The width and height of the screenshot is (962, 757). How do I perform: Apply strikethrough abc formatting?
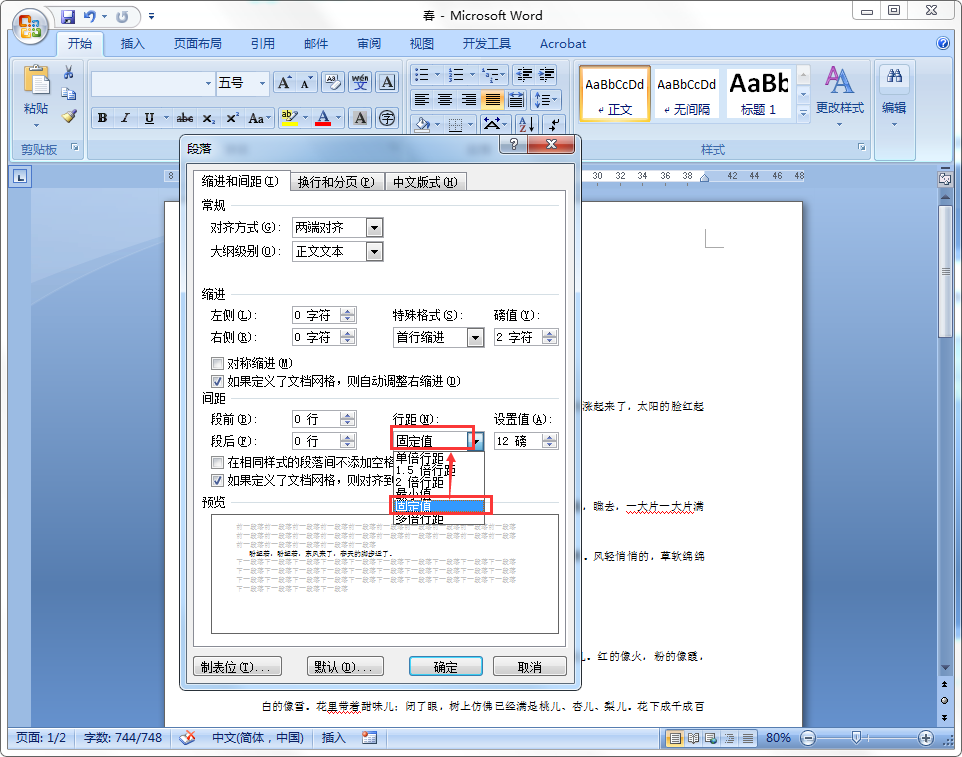pyautogui.click(x=185, y=118)
